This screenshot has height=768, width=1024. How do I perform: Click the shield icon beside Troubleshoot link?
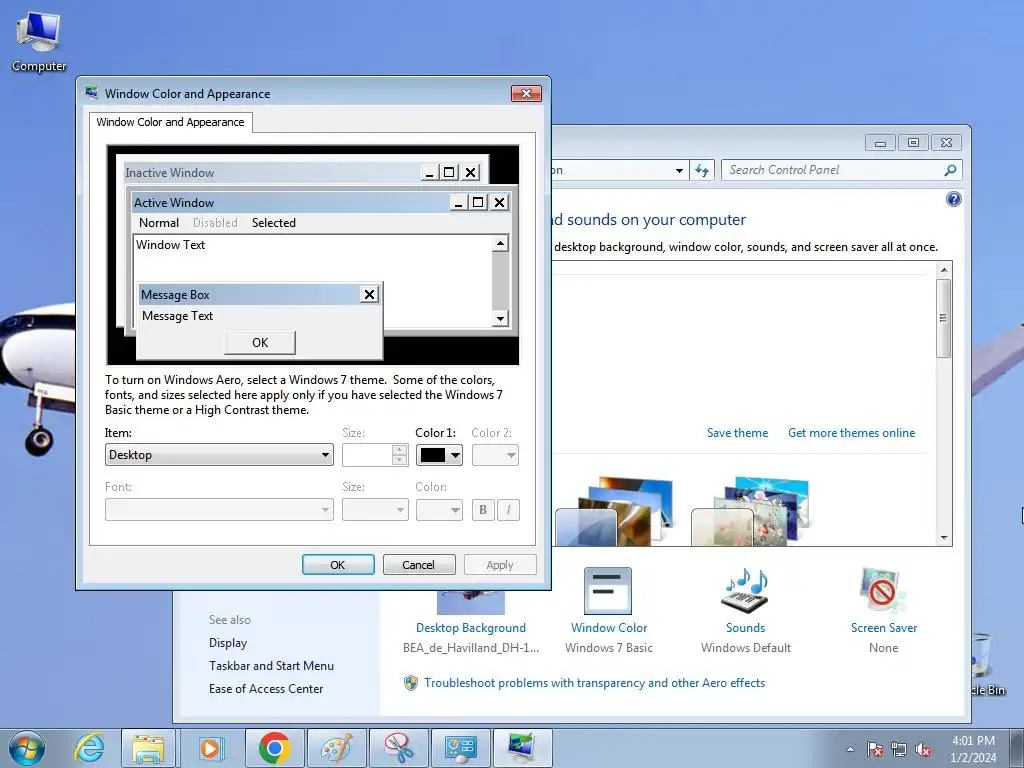click(x=411, y=682)
